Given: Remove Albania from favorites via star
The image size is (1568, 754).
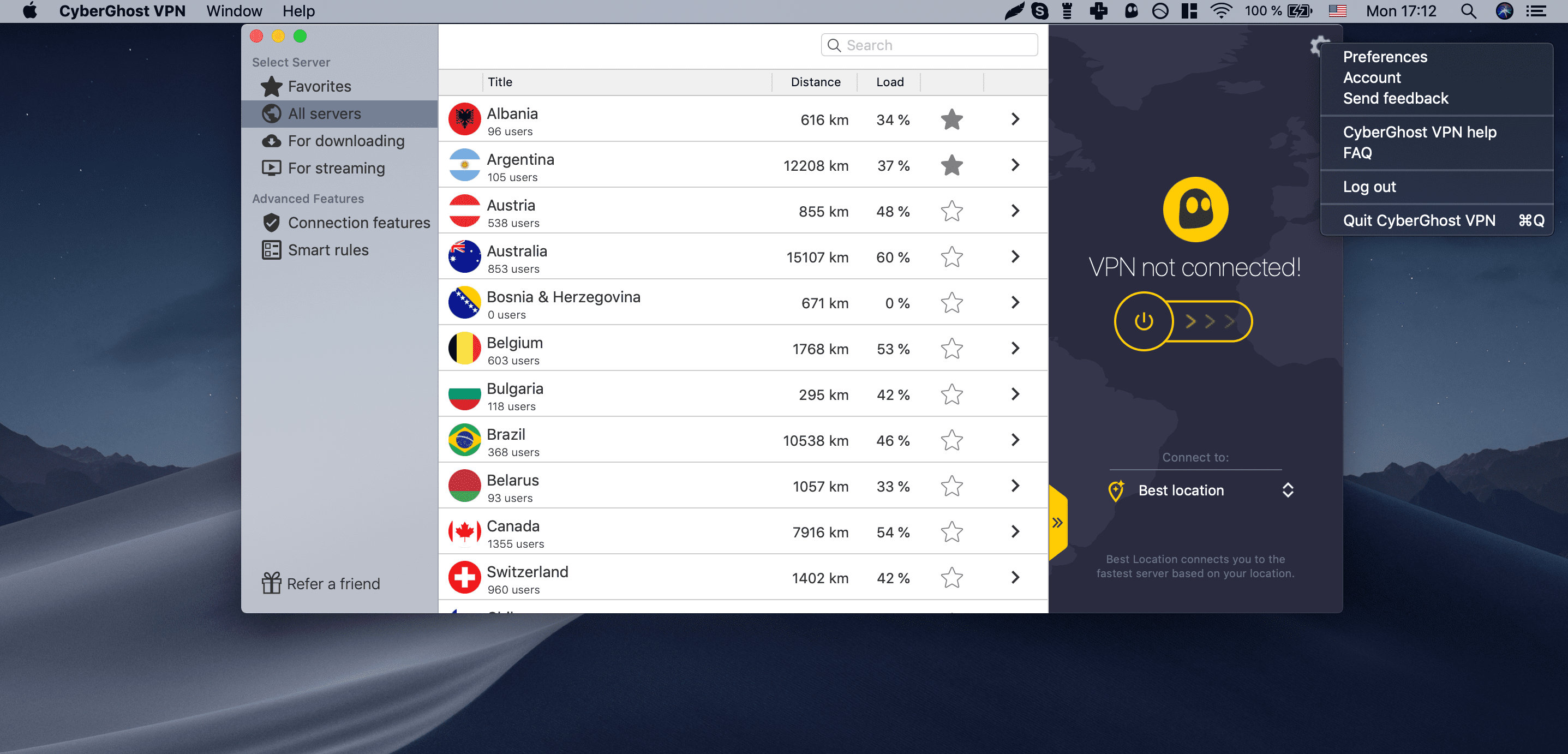Looking at the screenshot, I should tap(951, 119).
